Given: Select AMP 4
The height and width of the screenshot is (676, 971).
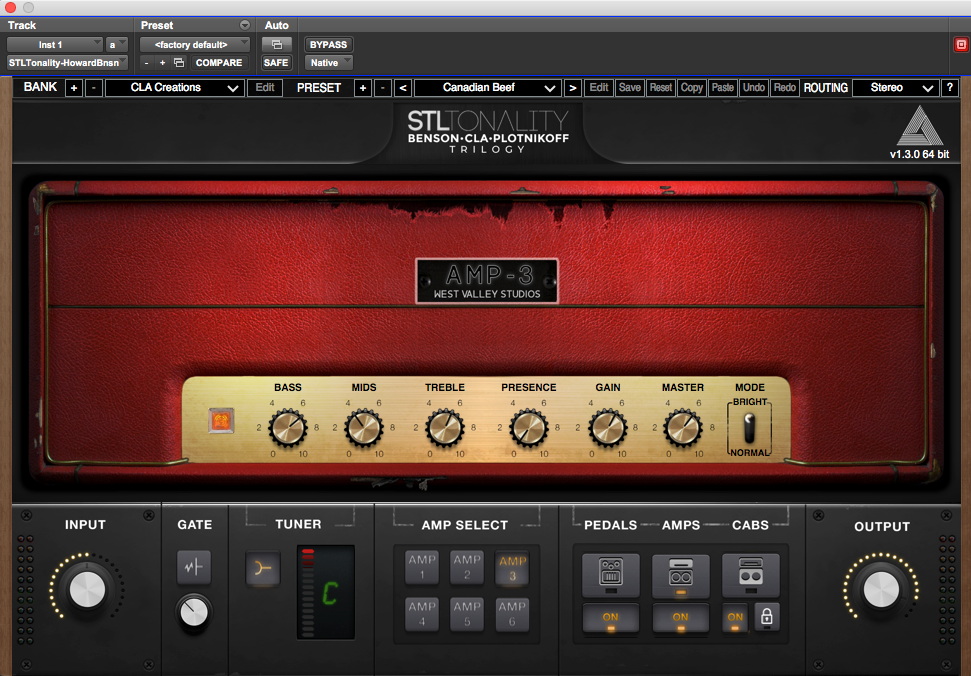Looking at the screenshot, I should 422,614.
